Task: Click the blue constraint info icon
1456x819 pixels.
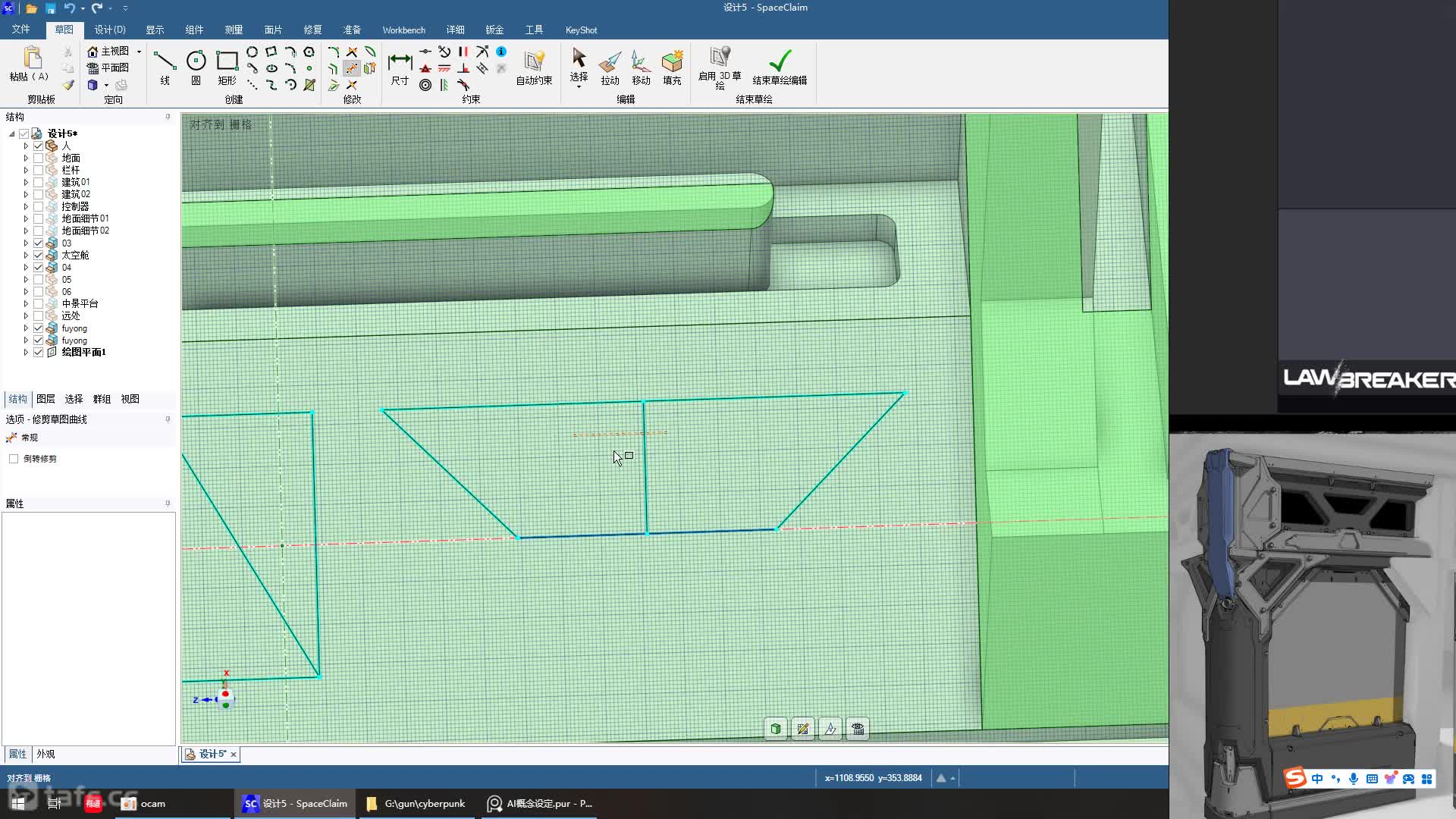Action: pos(501,52)
